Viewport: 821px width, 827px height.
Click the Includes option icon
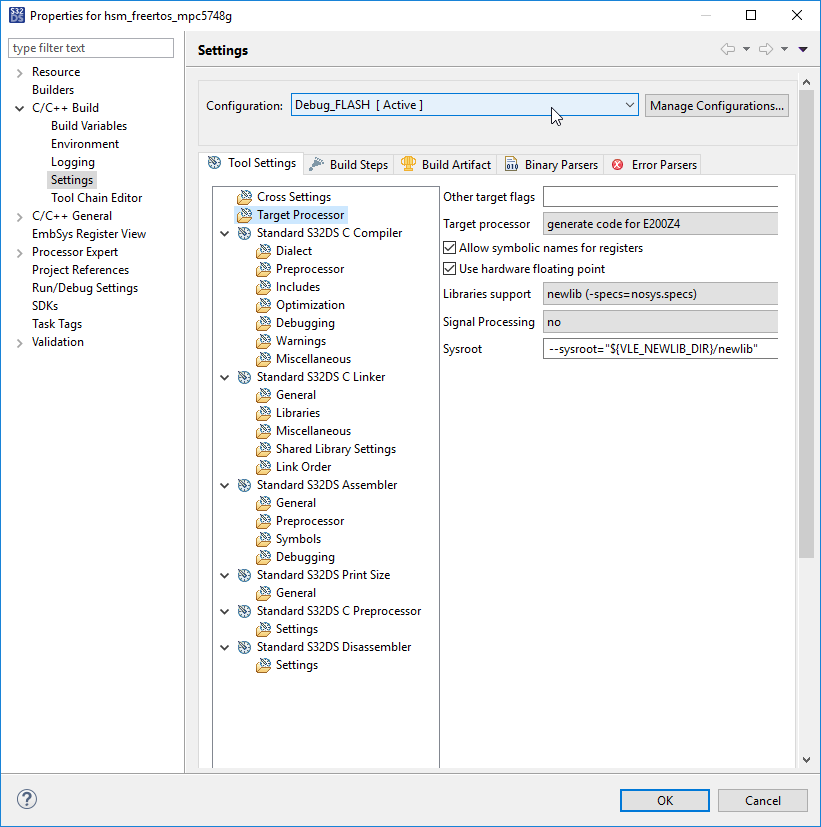264,287
